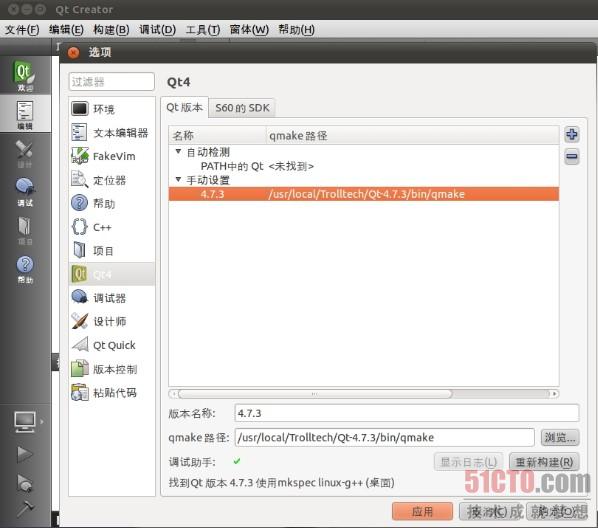Click the Build hammer icon
This screenshot has height=528, width=598.
coord(25,509)
